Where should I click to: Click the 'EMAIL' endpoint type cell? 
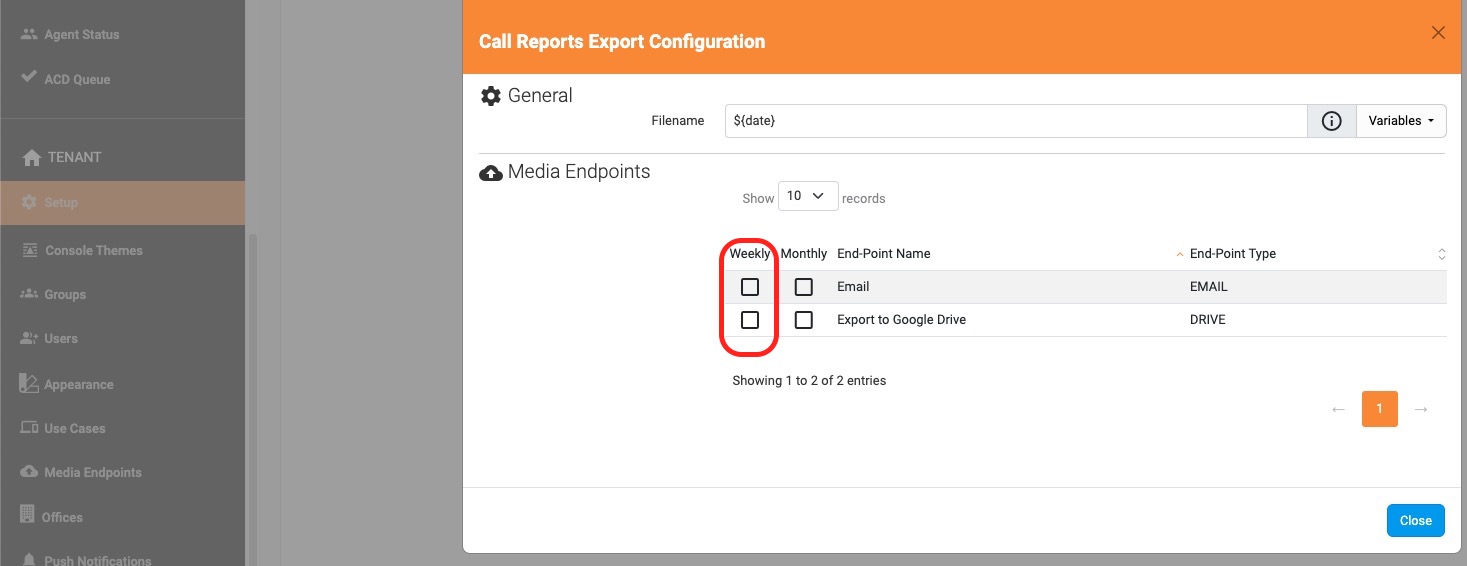(x=1209, y=287)
